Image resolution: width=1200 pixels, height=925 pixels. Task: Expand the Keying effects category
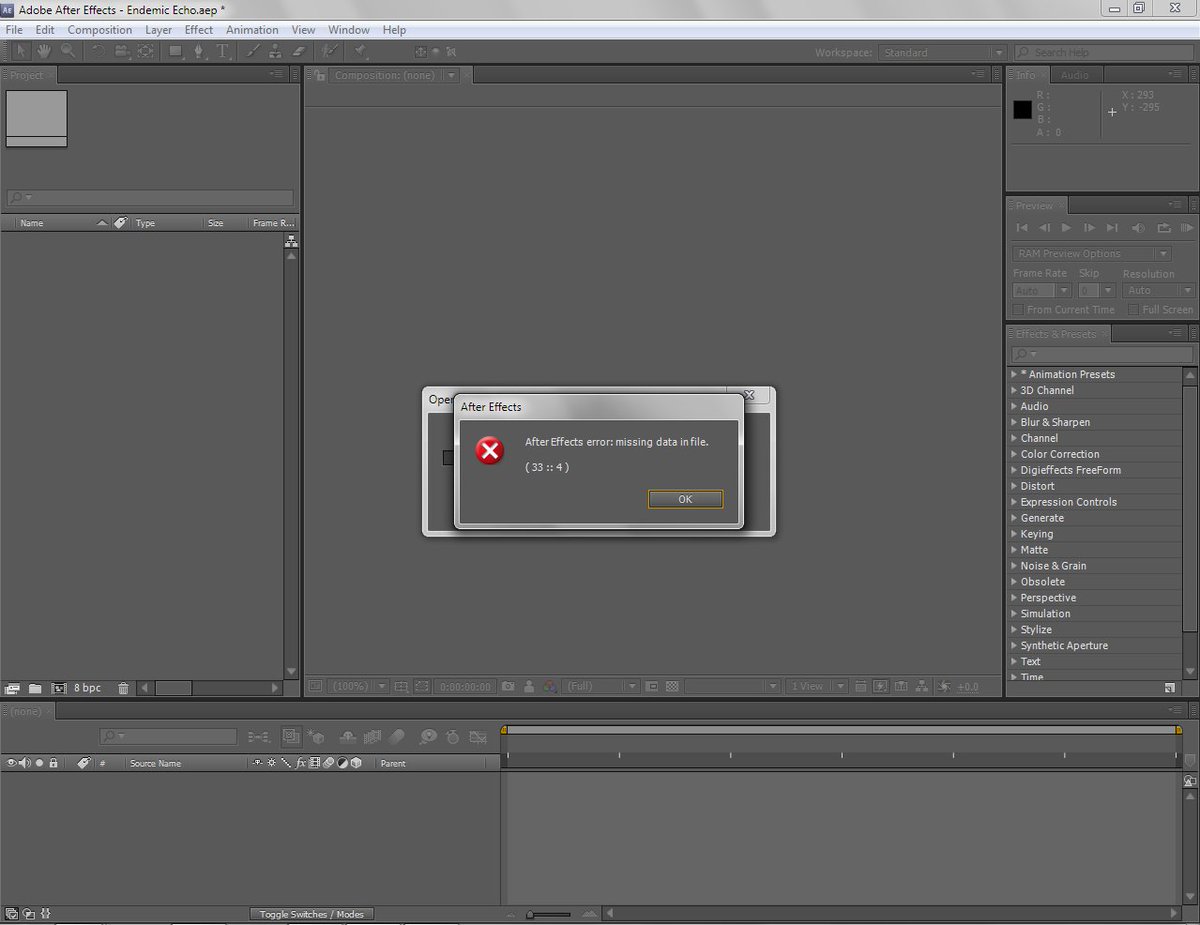pos(1016,533)
